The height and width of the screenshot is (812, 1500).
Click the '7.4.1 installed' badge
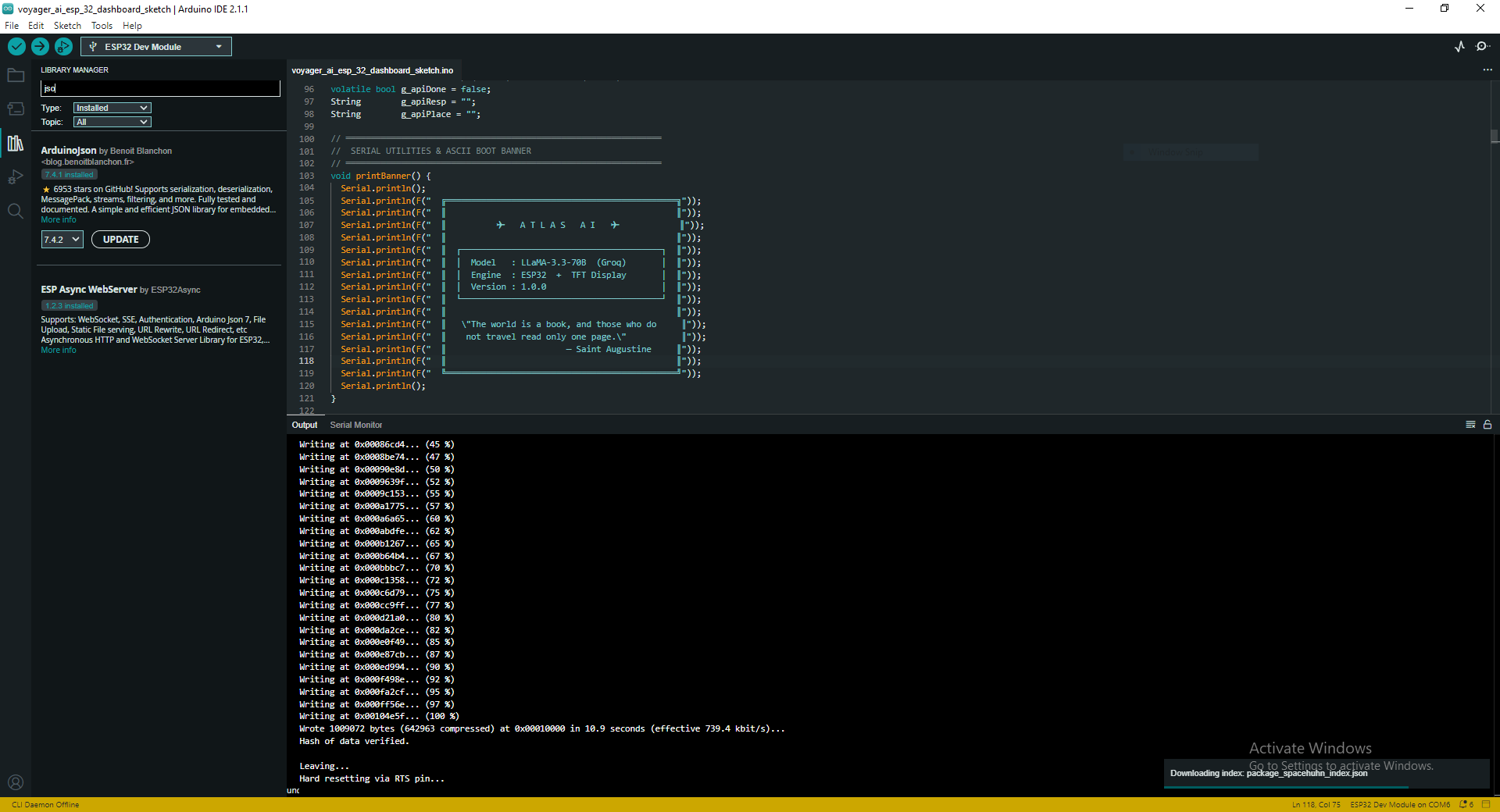click(69, 175)
